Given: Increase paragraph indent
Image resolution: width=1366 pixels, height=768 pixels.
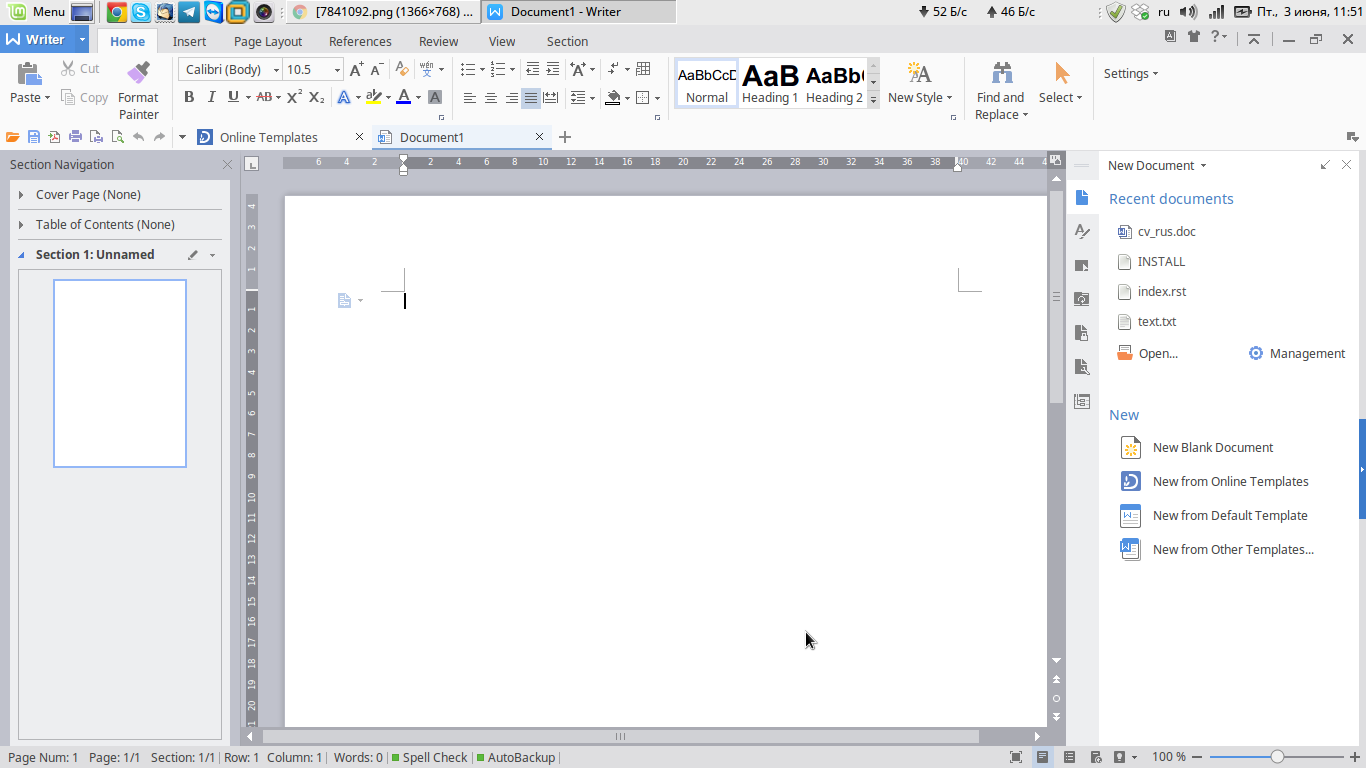Looking at the screenshot, I should coord(552,69).
